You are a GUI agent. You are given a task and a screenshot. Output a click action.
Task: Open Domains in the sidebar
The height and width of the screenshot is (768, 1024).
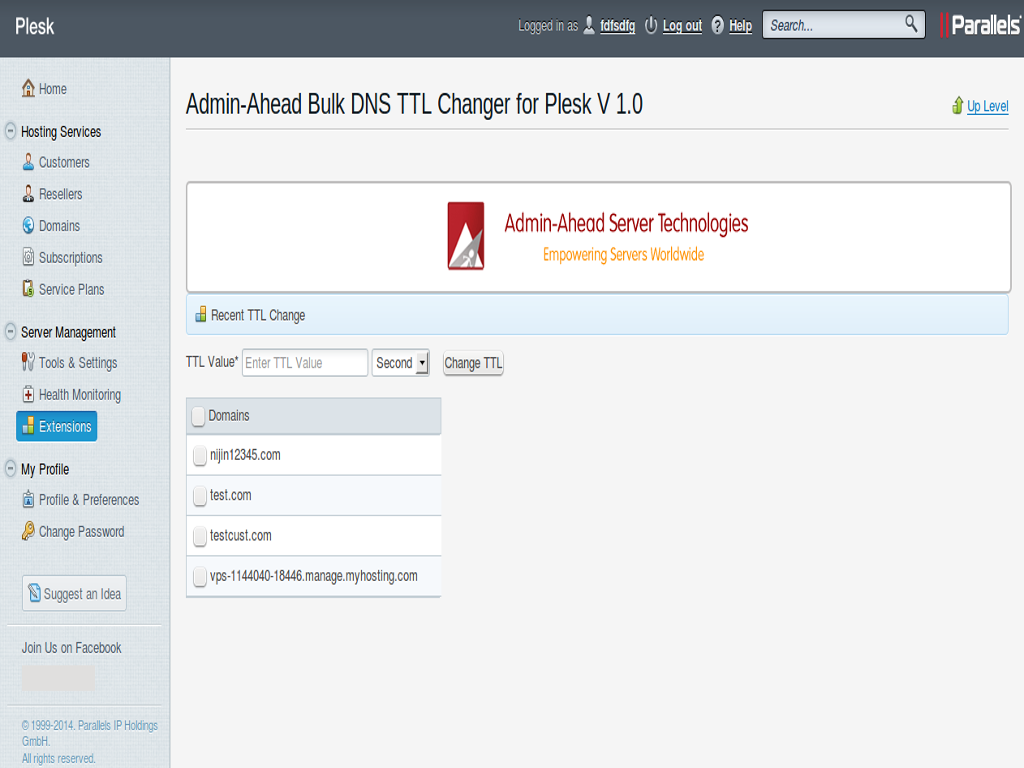pyautogui.click(x=59, y=226)
